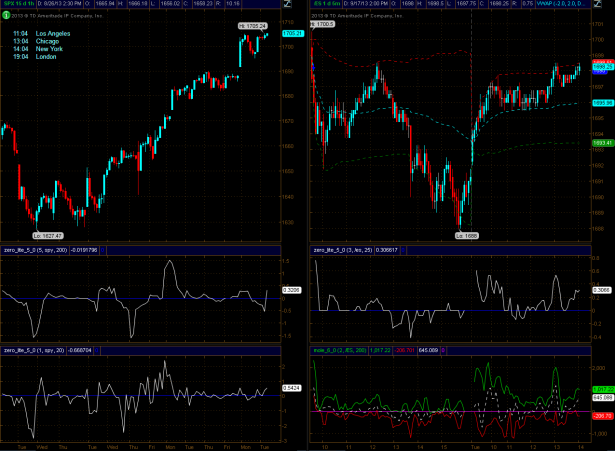Click the green 1,017.22 value tag on mole study
Viewport: 615px width, 451px height.
pos(603,389)
